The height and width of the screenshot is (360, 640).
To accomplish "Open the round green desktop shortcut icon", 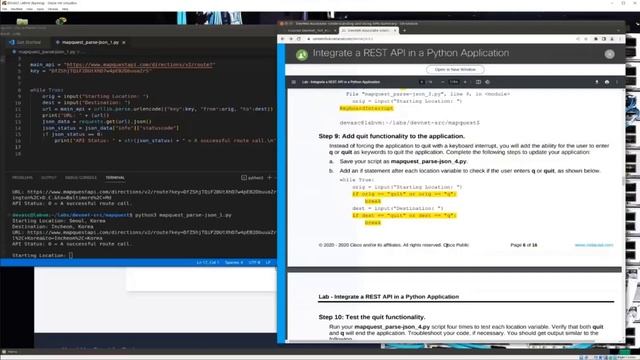I will click(61, 21).
